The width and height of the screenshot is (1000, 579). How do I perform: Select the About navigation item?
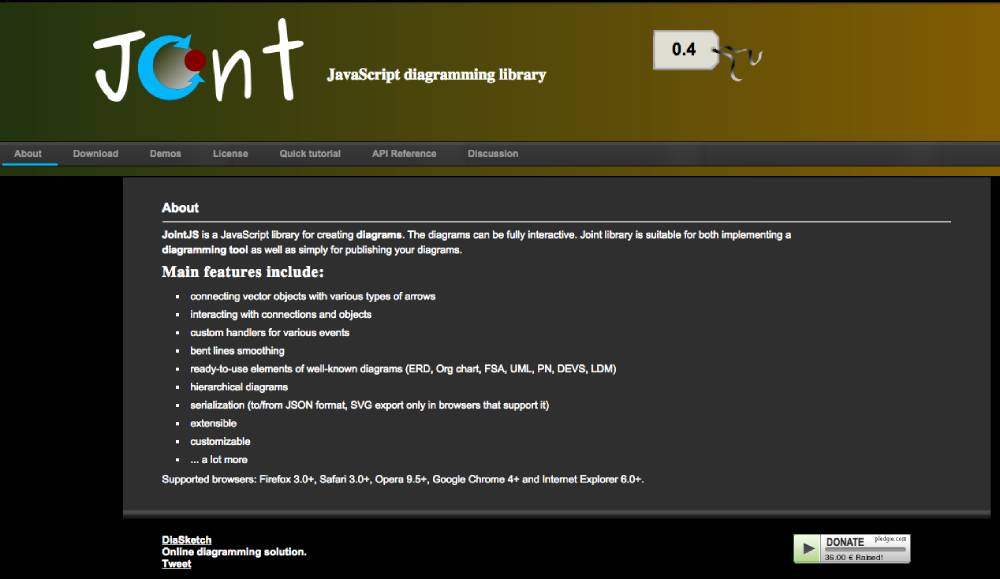pyautogui.click(x=28, y=153)
